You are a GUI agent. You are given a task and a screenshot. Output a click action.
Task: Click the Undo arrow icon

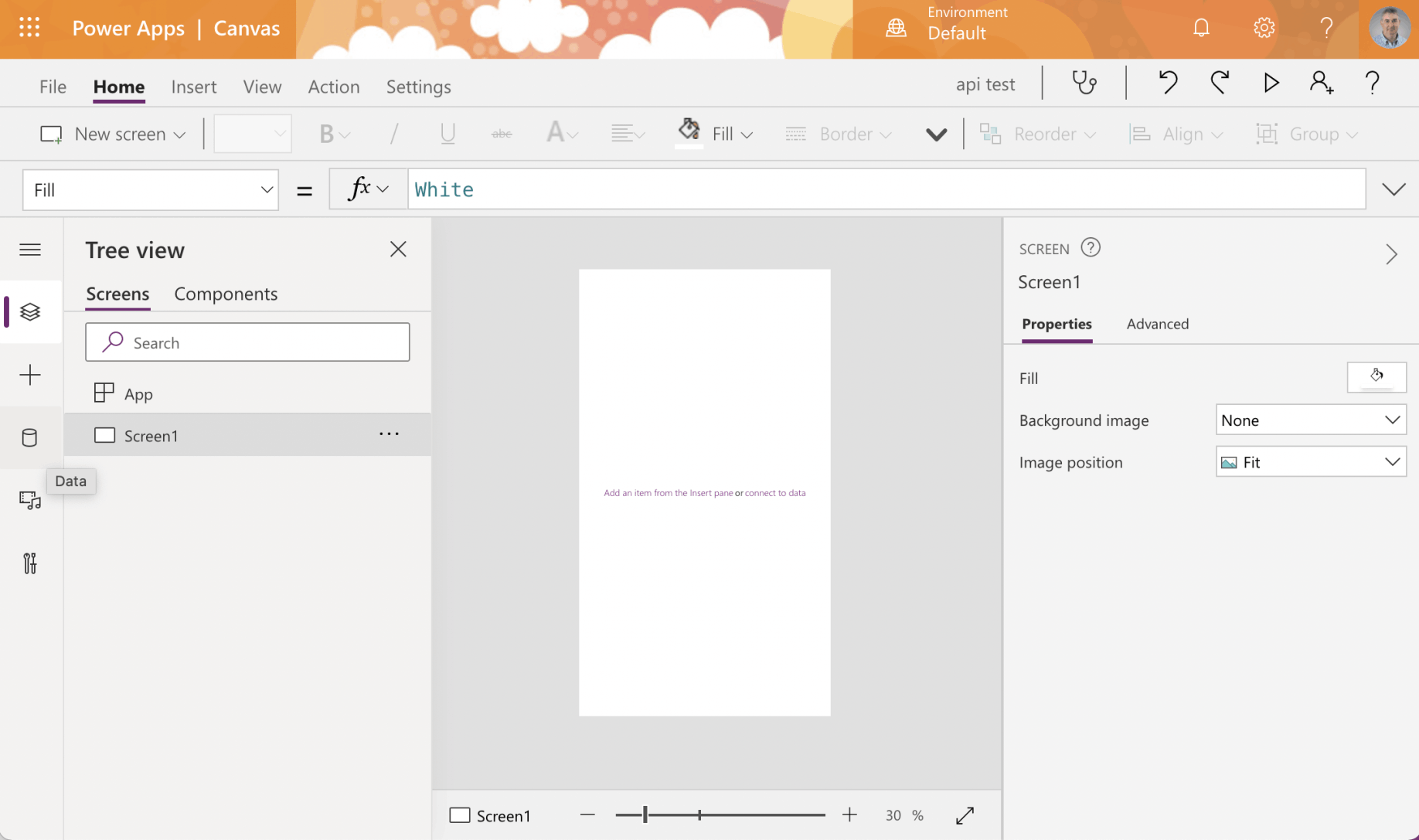coord(1168,83)
